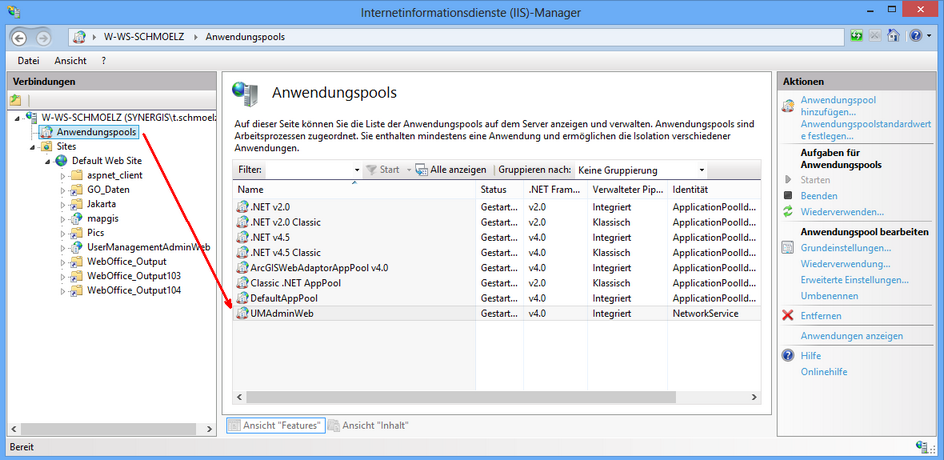Click the UMAdminWeb pool row icon
944x460 pixels.
point(242,313)
